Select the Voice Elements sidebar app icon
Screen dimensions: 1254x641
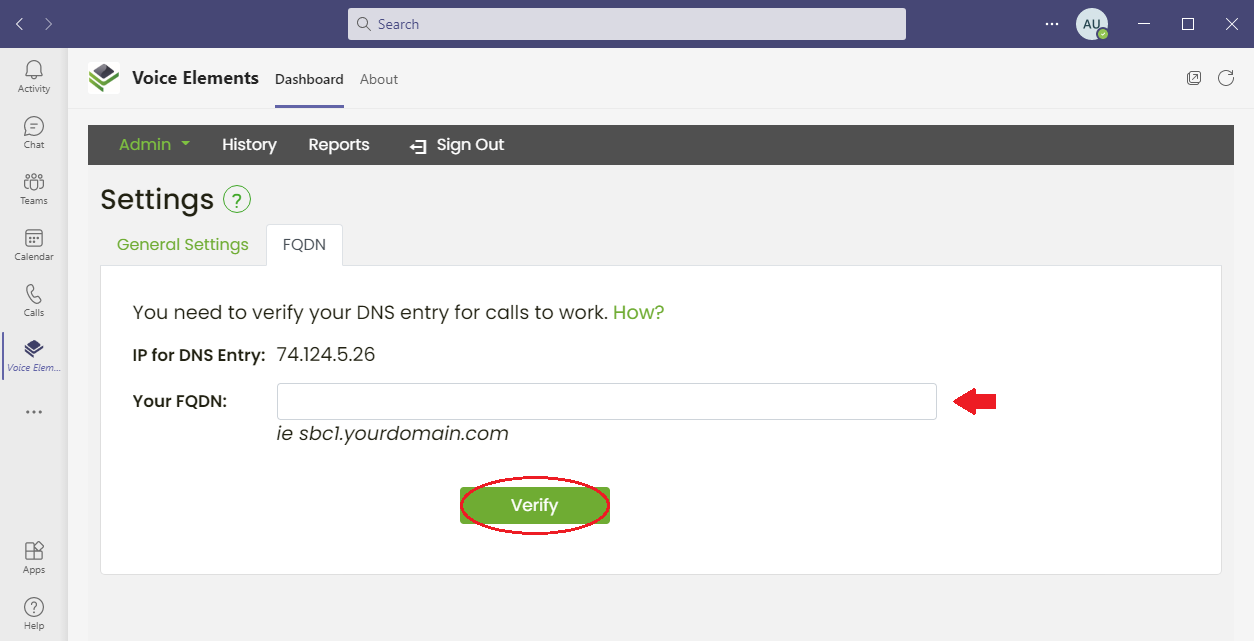[x=34, y=348]
